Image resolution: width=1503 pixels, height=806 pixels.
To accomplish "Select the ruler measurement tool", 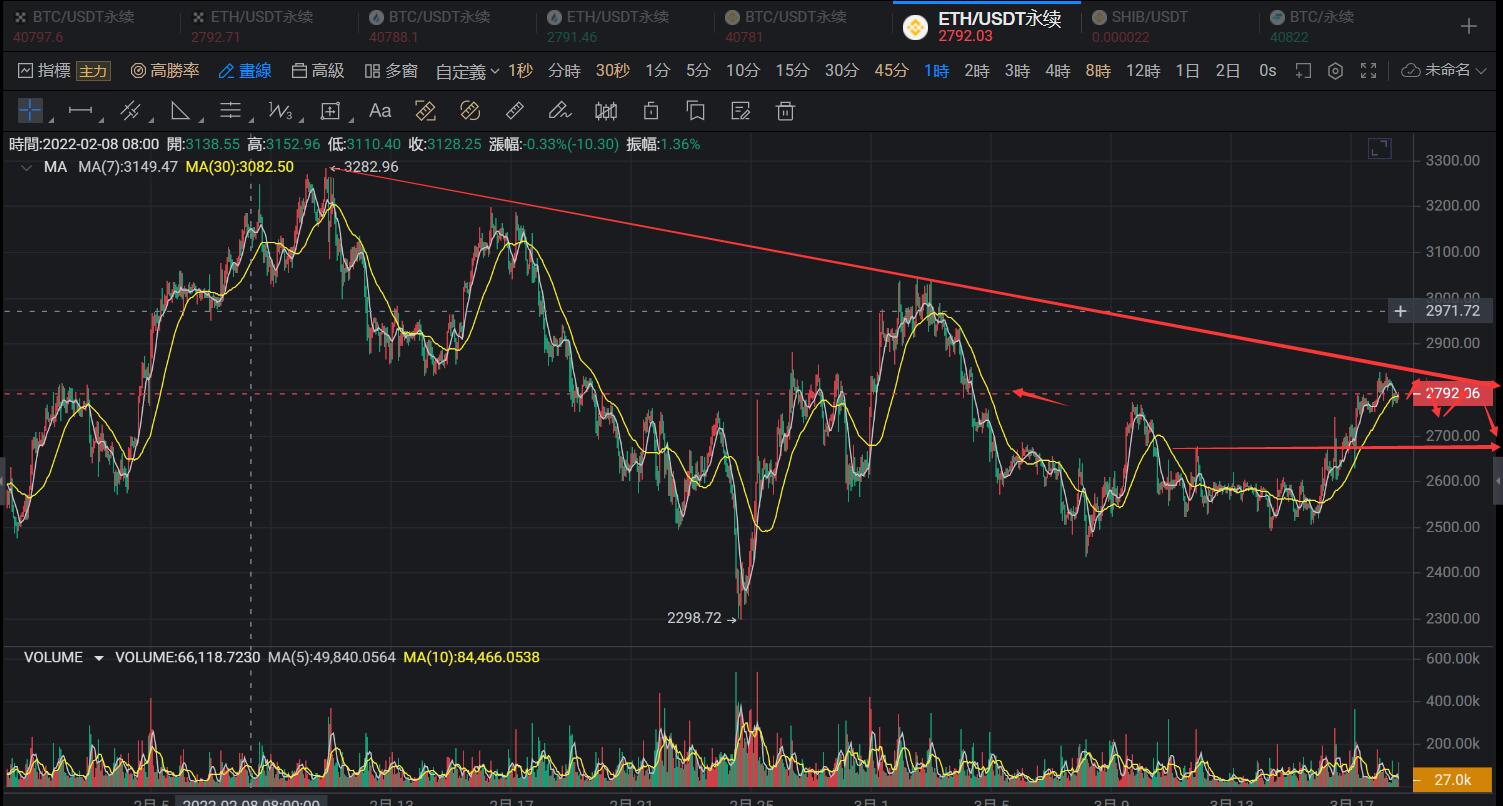I will (x=515, y=110).
